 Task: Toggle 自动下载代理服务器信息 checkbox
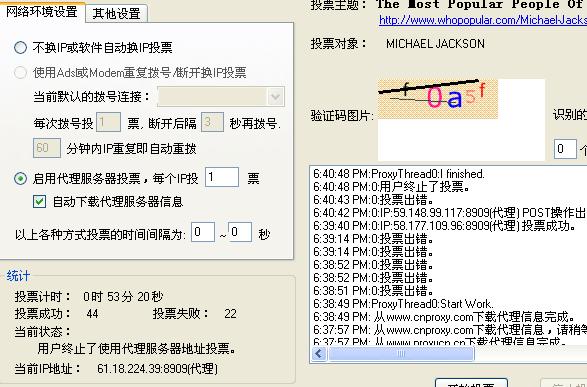click(39, 201)
